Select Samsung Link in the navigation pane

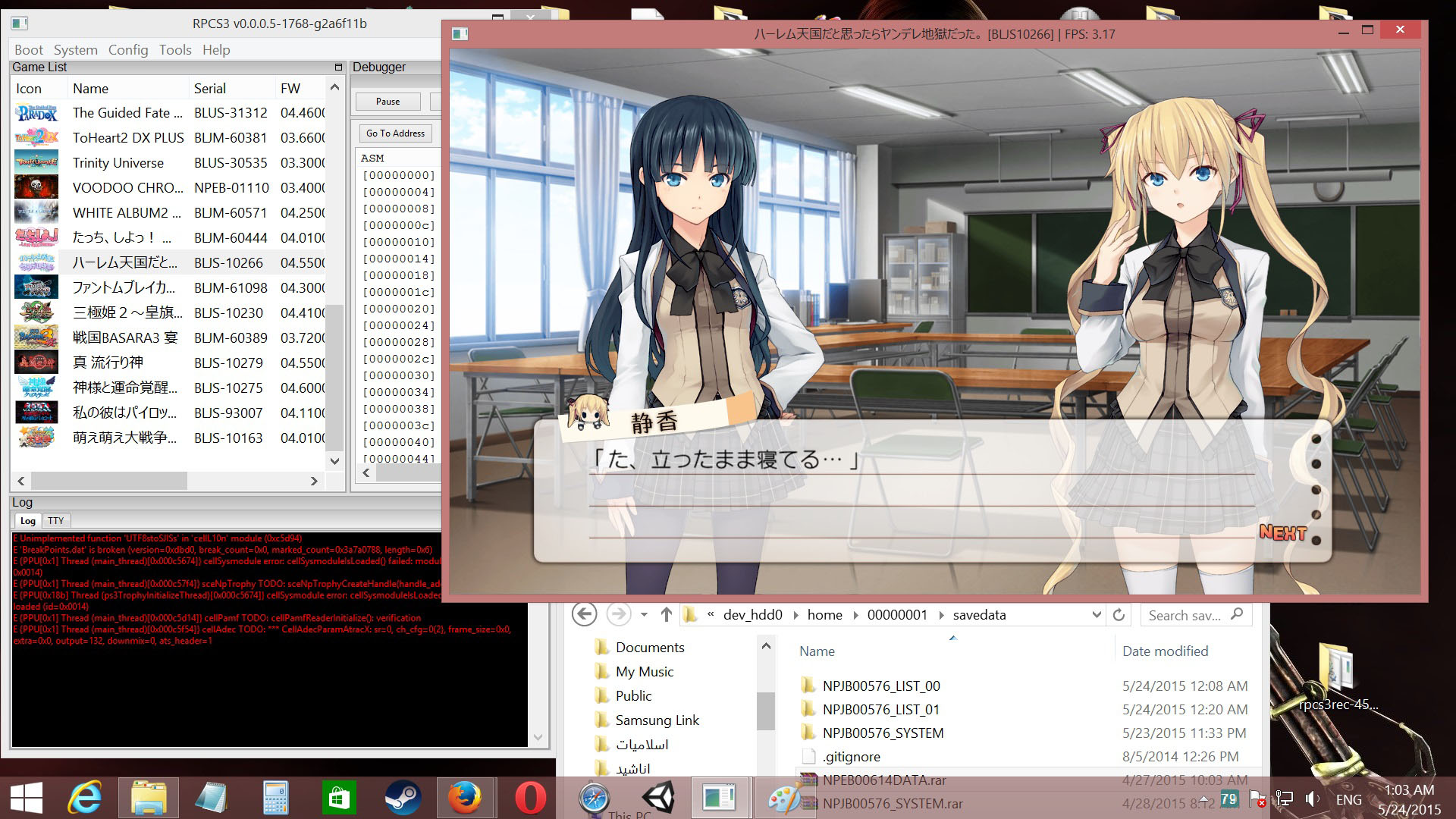point(657,720)
